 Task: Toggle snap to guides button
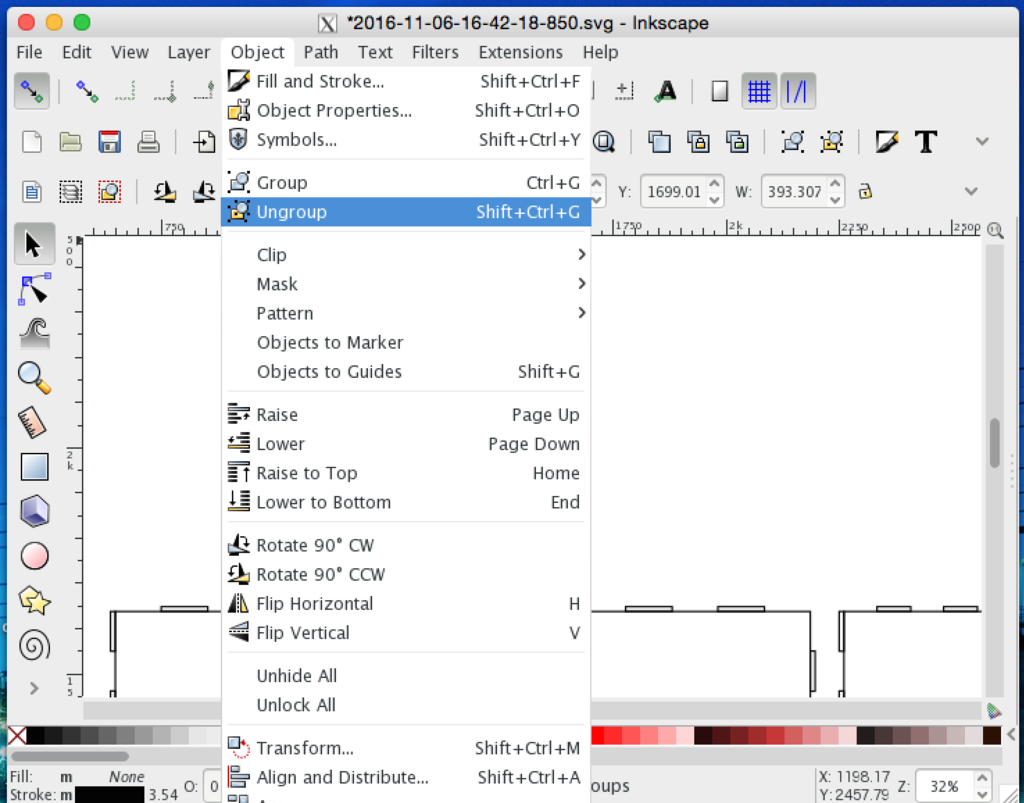click(x=797, y=91)
